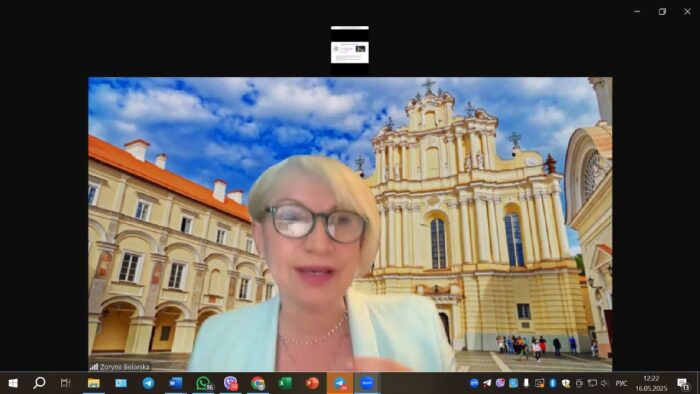The width and height of the screenshot is (700, 394).
Task: Open PowerPoint from the taskbar
Action: (312, 383)
